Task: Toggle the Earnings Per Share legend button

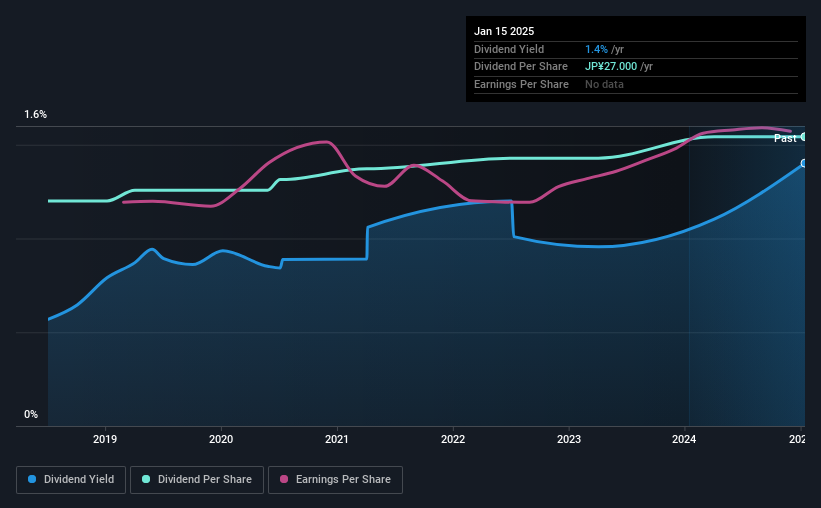Action: (335, 480)
